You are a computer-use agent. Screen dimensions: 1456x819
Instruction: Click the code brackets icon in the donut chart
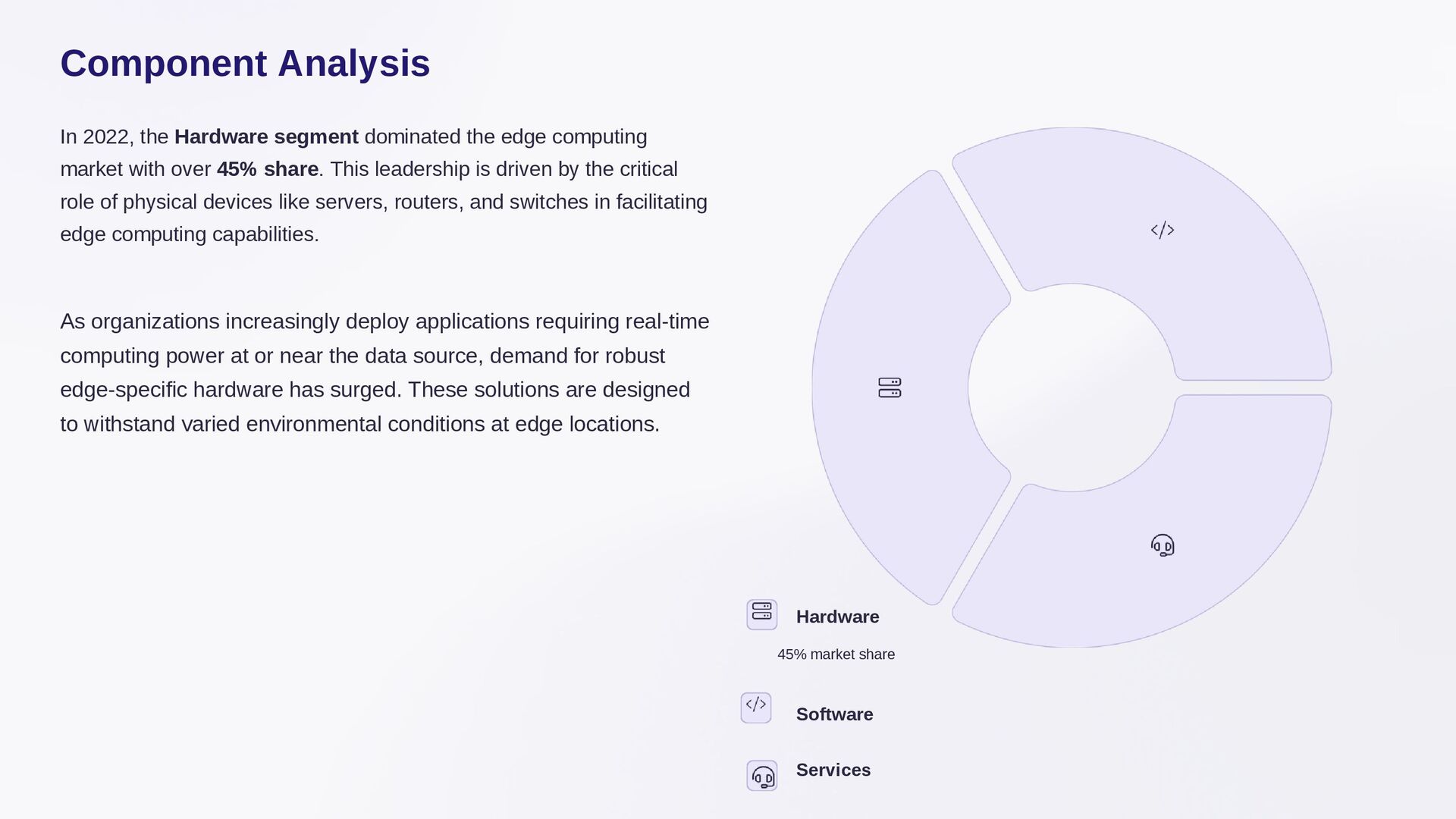pyautogui.click(x=1163, y=230)
